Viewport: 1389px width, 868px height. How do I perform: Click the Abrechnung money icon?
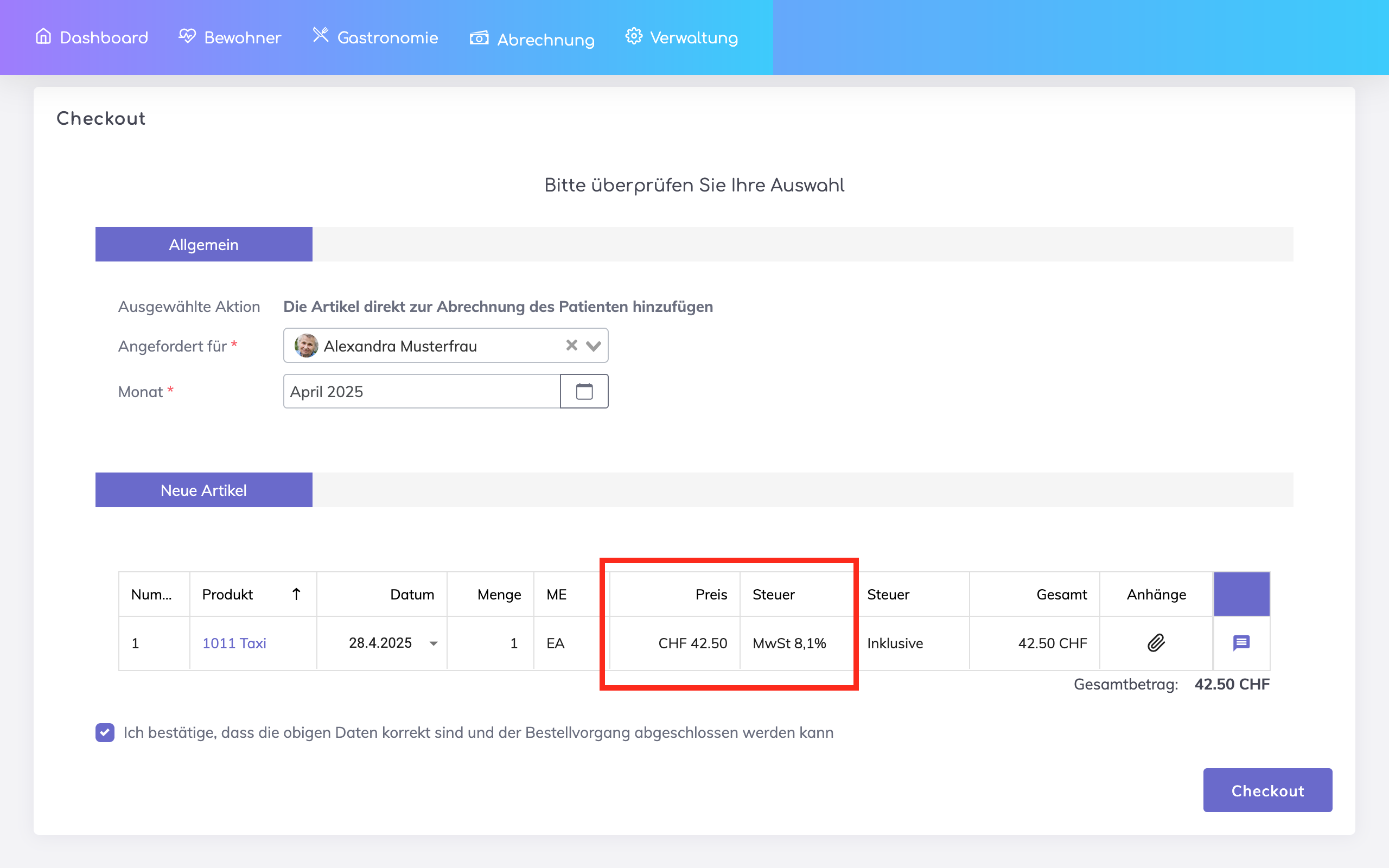click(x=479, y=38)
